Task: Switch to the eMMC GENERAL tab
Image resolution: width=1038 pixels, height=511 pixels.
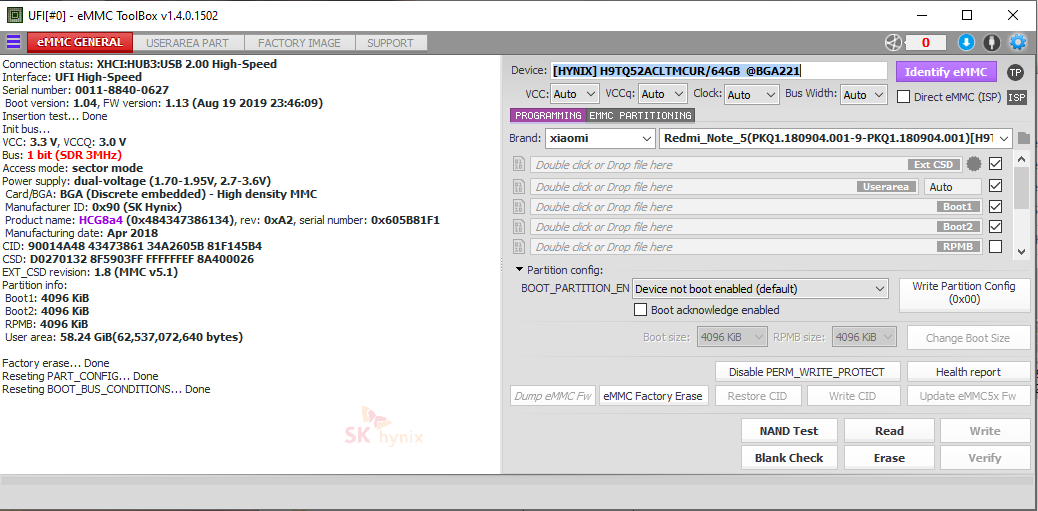Action: click(x=80, y=42)
